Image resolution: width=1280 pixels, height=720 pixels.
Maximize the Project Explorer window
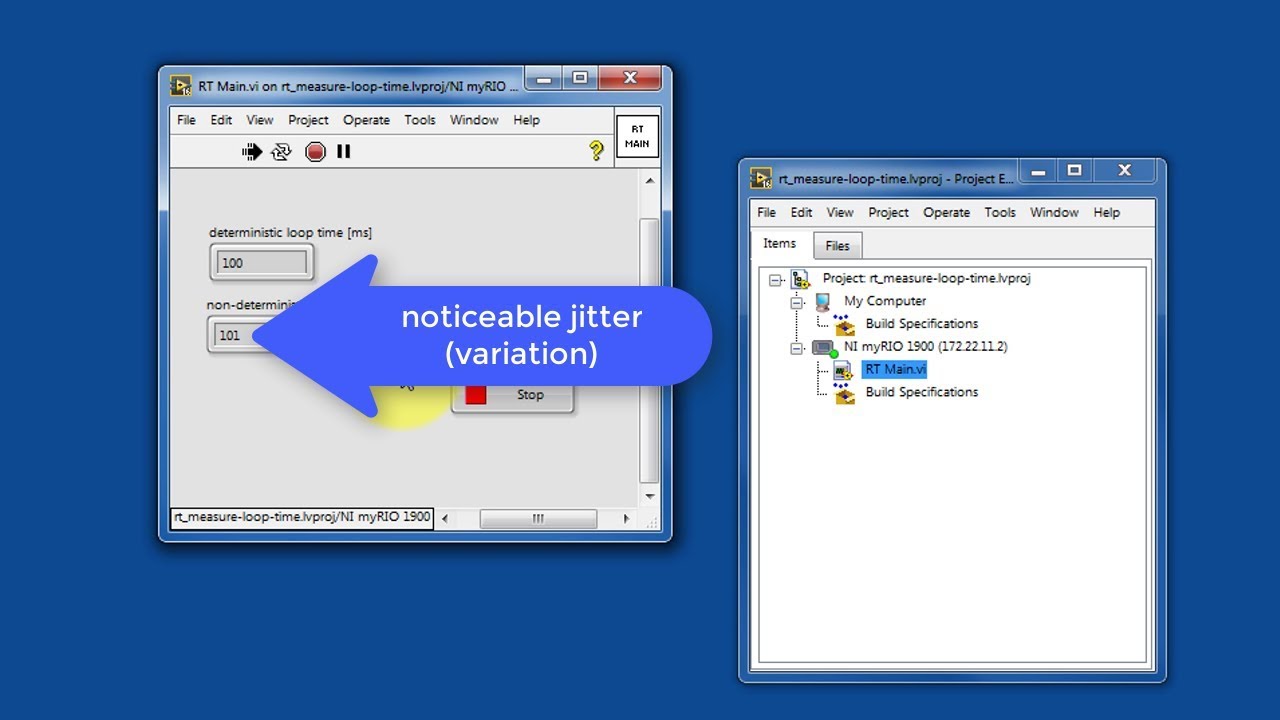tap(1074, 171)
